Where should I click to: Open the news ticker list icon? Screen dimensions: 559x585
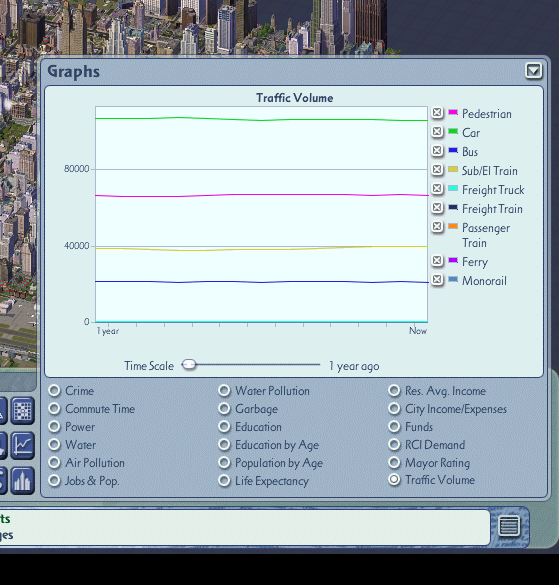tap(509, 526)
